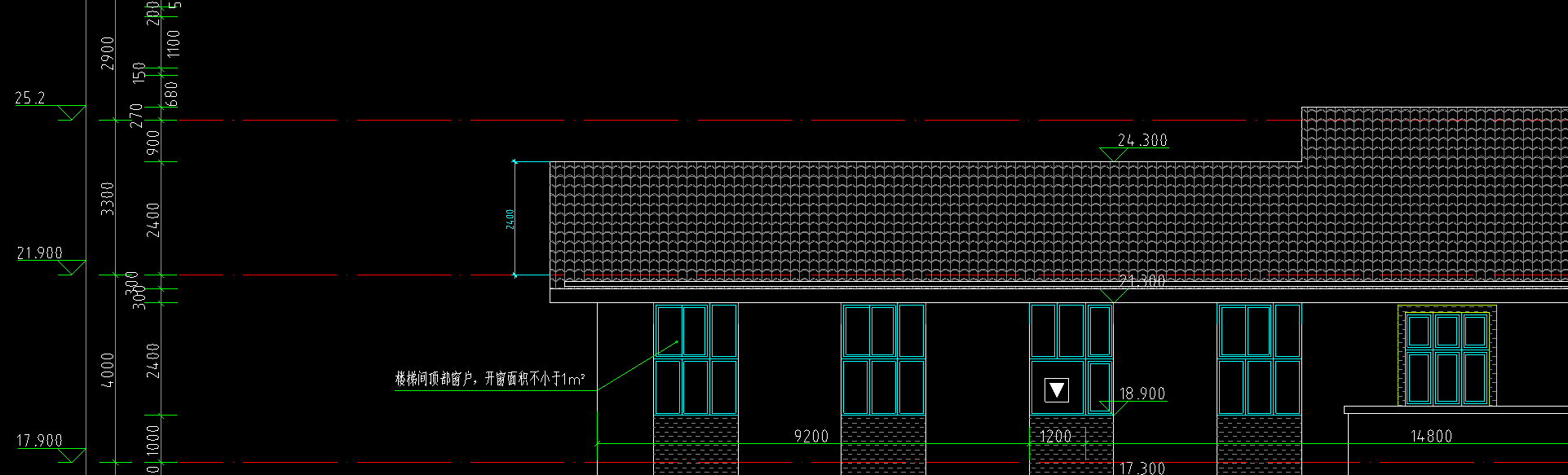The image size is (1568, 475).
Task: Click the cyan 2400 dimension beside roof
Action: (510, 218)
